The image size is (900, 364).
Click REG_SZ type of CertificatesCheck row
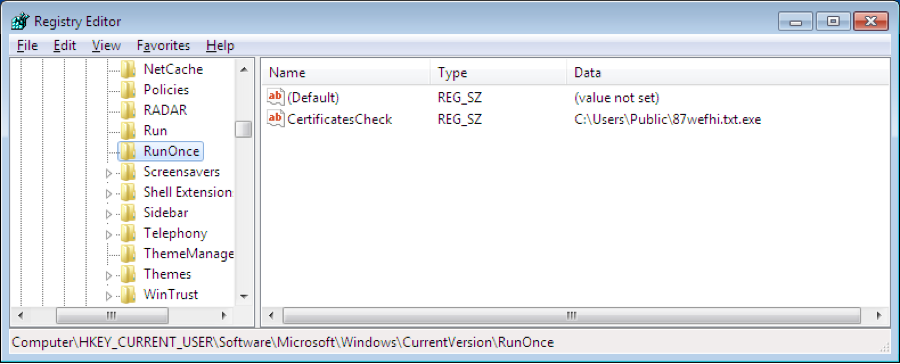tap(459, 119)
